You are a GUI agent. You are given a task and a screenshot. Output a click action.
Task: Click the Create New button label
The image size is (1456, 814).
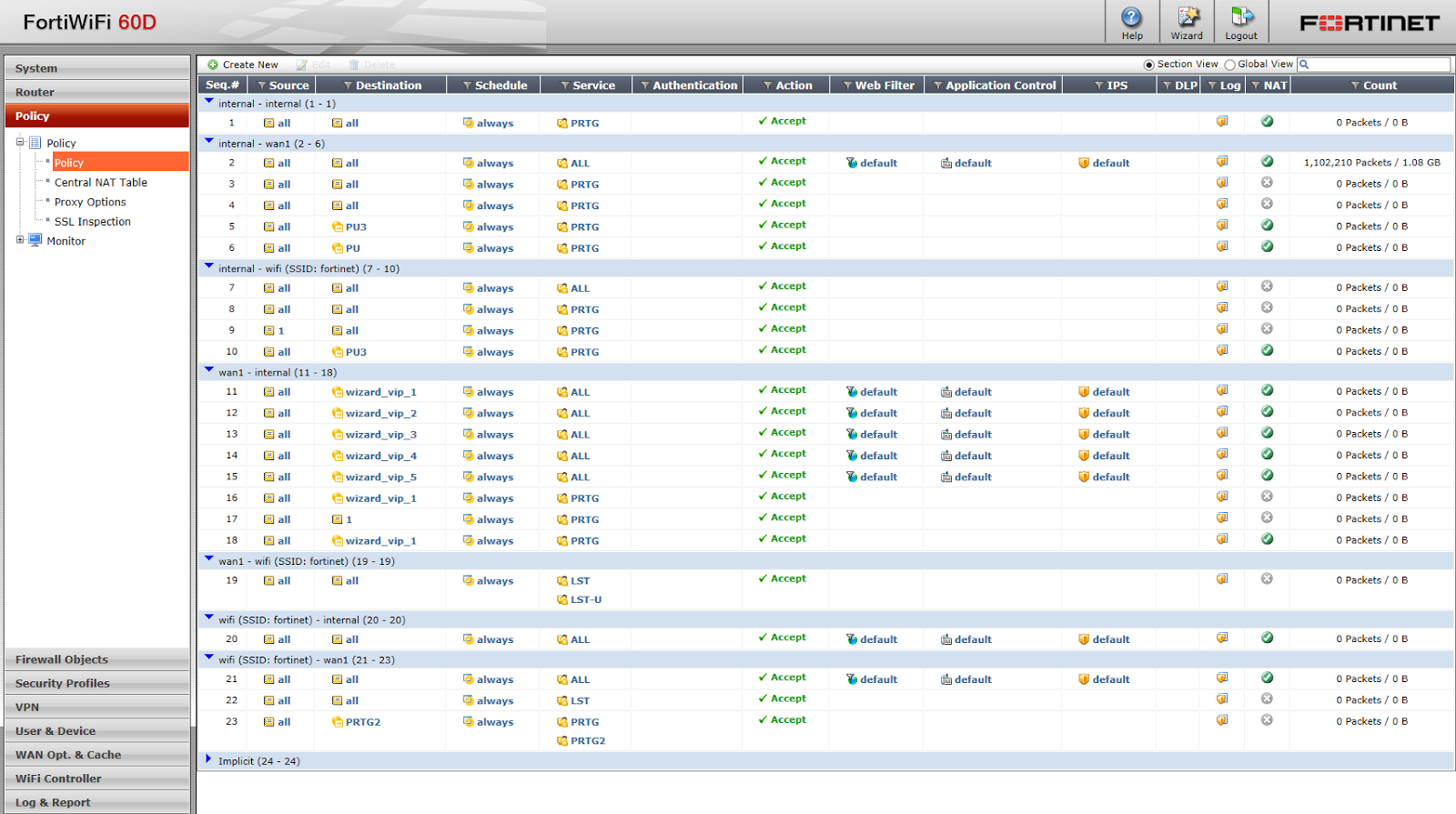click(x=250, y=65)
